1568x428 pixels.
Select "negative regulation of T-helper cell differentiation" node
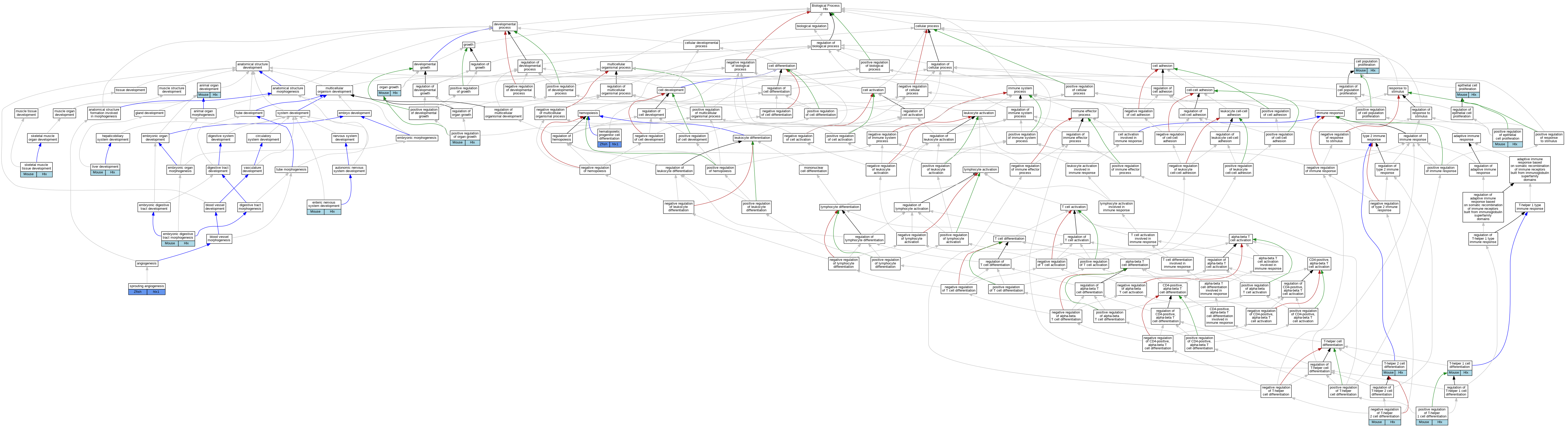(x=1276, y=391)
